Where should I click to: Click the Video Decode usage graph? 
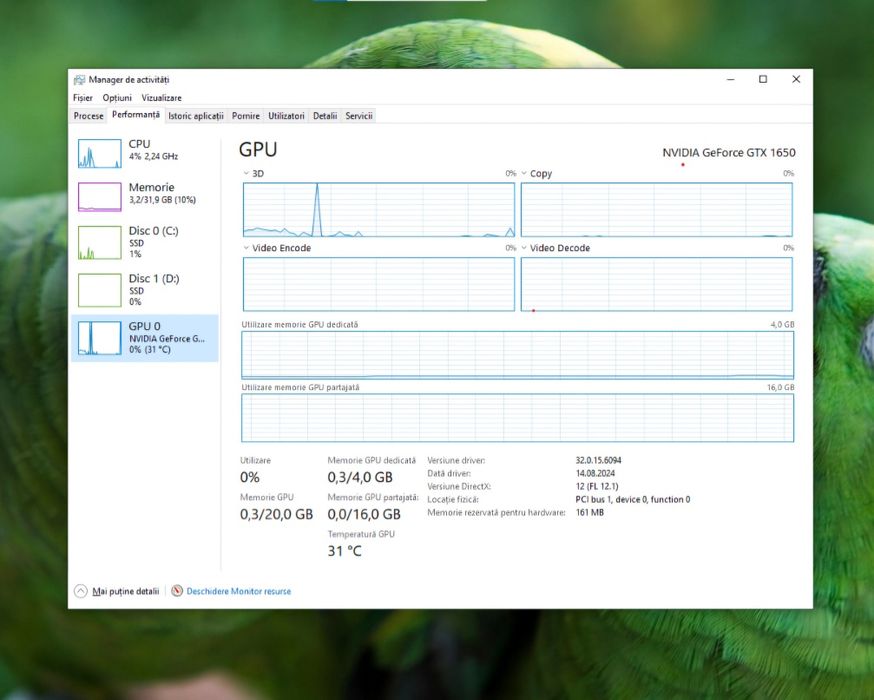pos(657,284)
